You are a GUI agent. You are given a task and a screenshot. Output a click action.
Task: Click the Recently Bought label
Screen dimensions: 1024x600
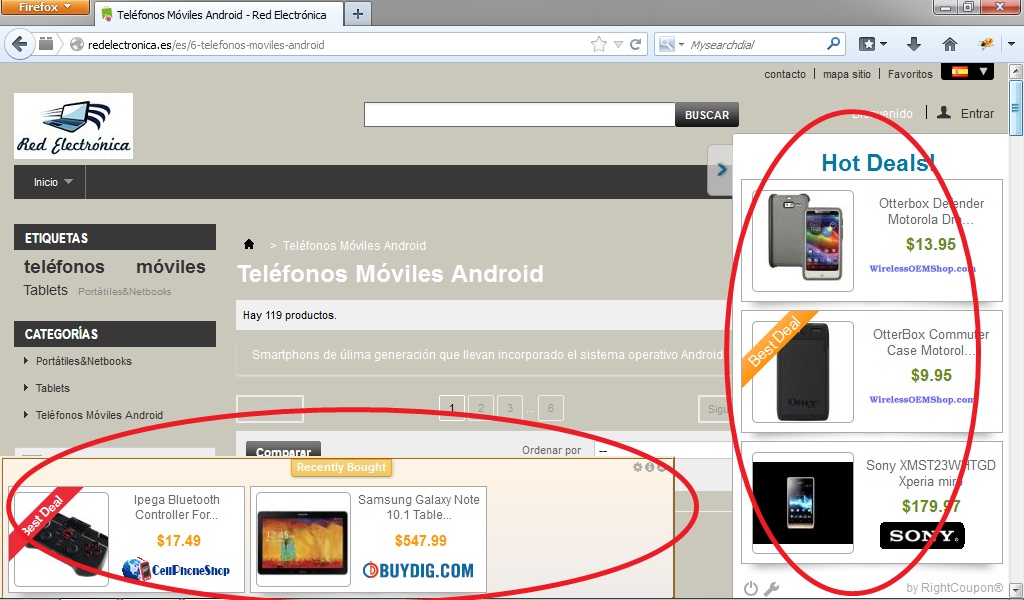click(341, 467)
